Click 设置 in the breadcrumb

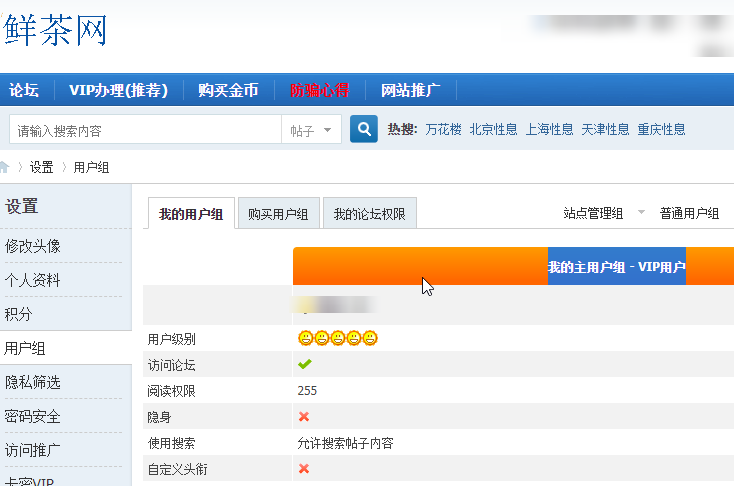(42, 167)
